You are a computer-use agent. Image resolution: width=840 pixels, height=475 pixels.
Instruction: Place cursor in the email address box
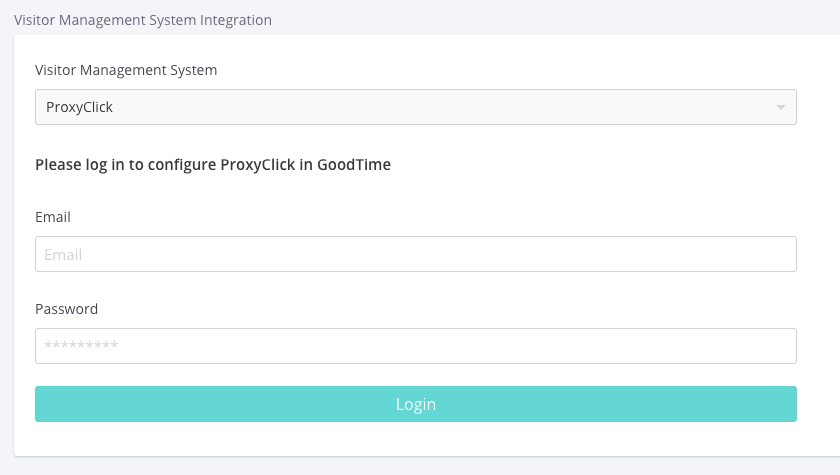(x=415, y=254)
